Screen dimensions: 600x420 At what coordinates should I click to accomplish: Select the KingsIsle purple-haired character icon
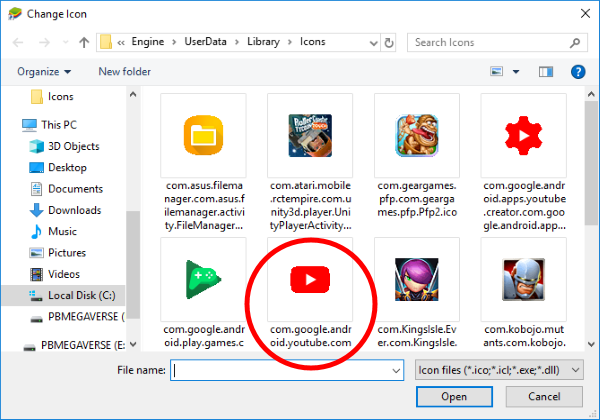point(417,279)
